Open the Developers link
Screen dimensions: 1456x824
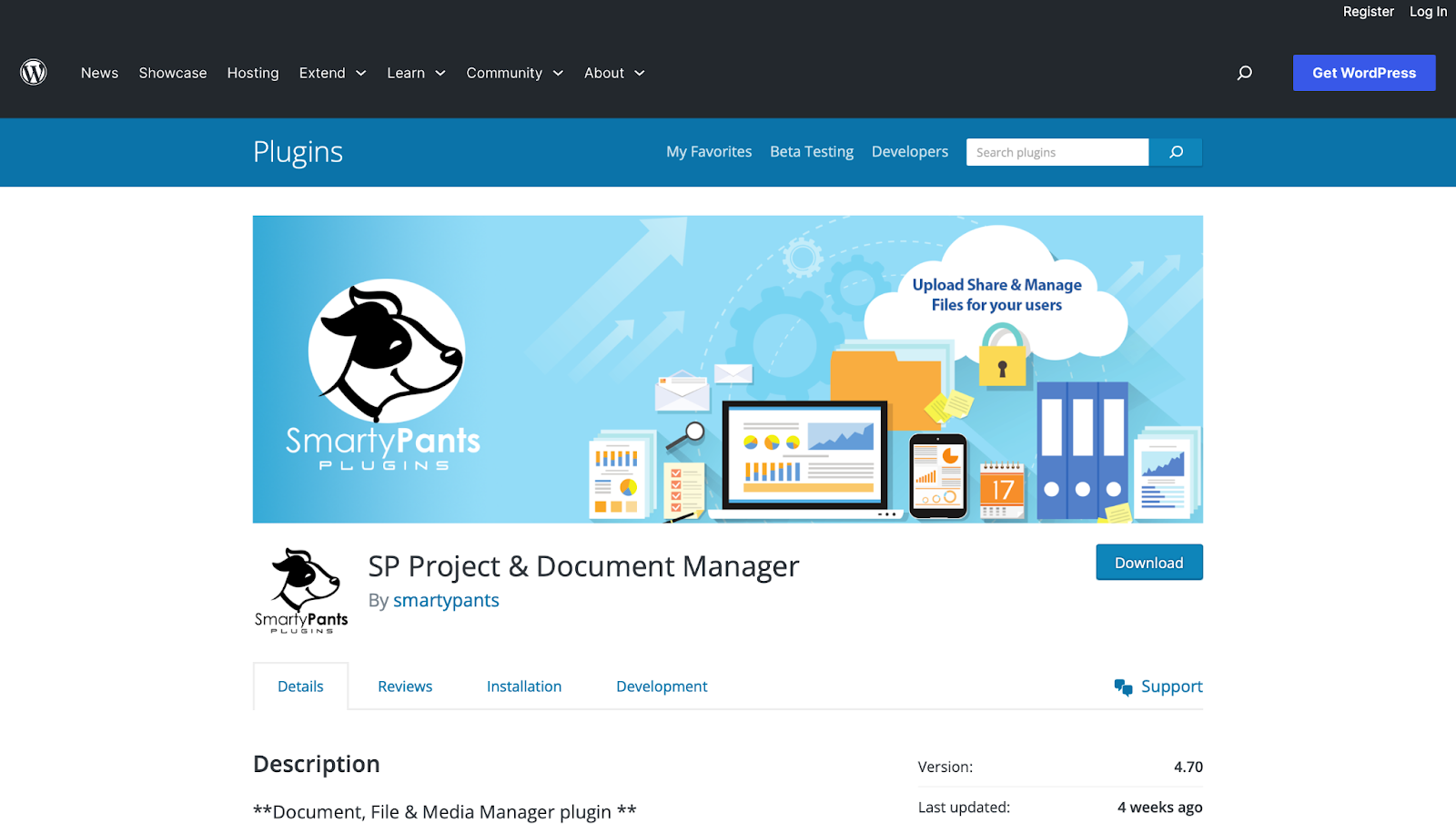click(910, 152)
